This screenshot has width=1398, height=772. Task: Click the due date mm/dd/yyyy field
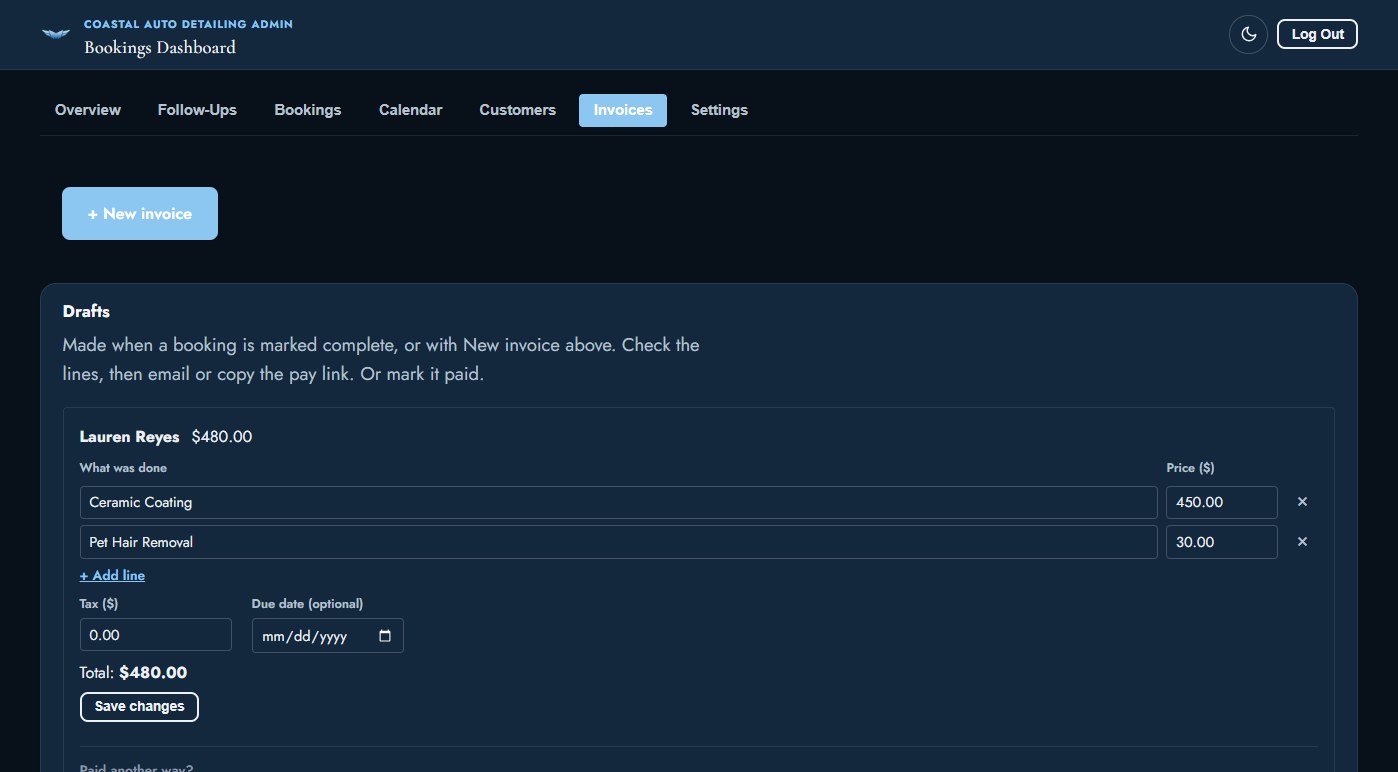click(327, 636)
